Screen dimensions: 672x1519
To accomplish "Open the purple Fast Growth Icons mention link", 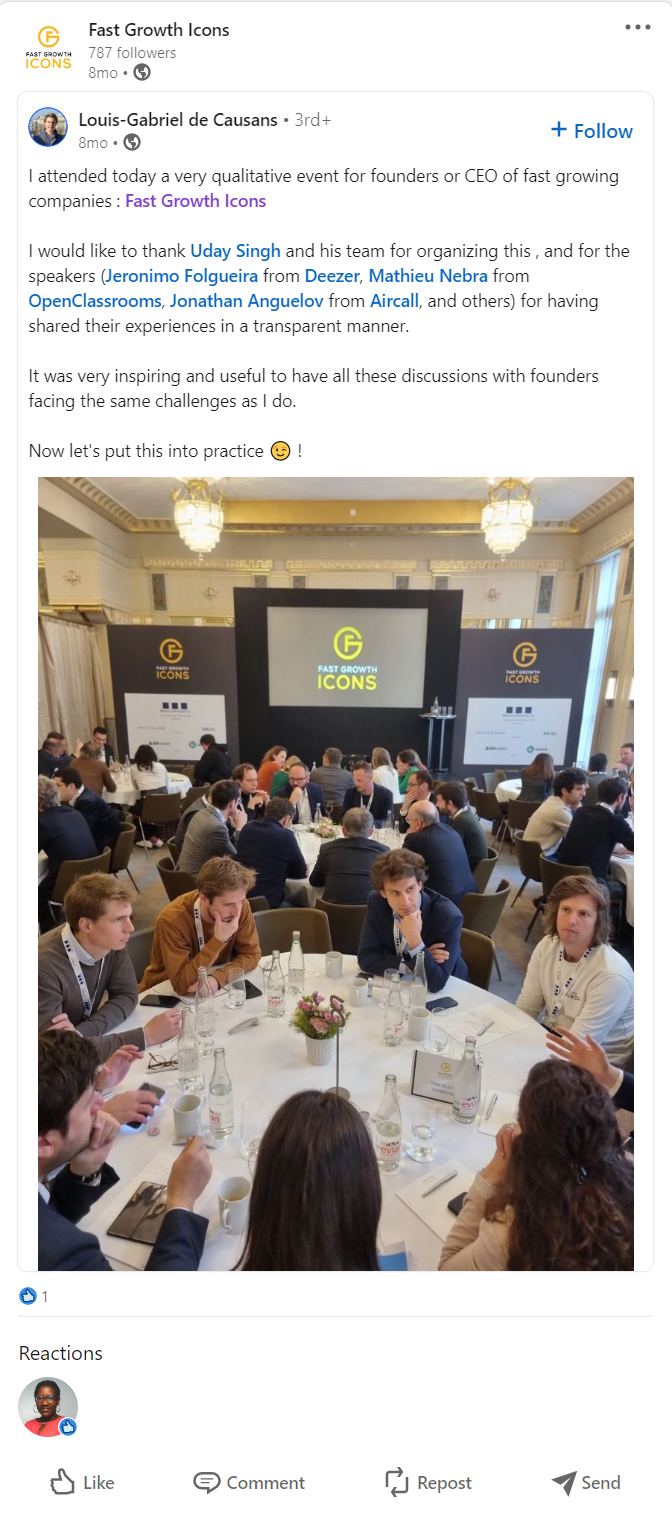I will 195,201.
